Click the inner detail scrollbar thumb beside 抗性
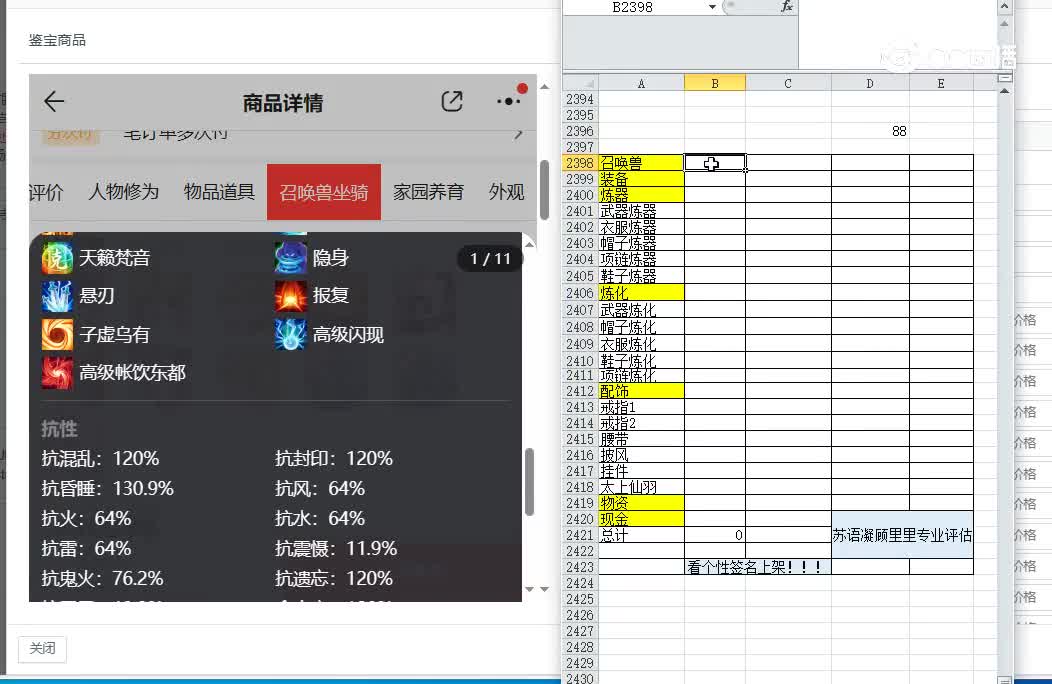 [x=529, y=482]
